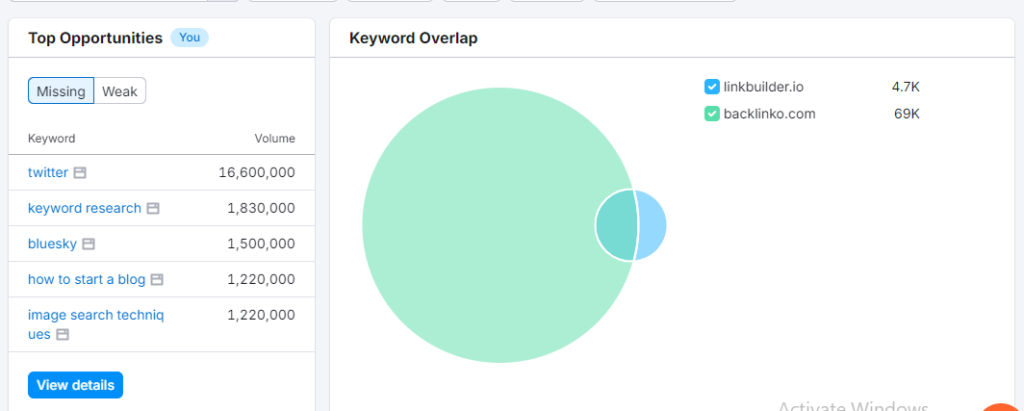The width and height of the screenshot is (1024, 411).
Task: Click the Keyword Overlap heading
Action: [413, 38]
